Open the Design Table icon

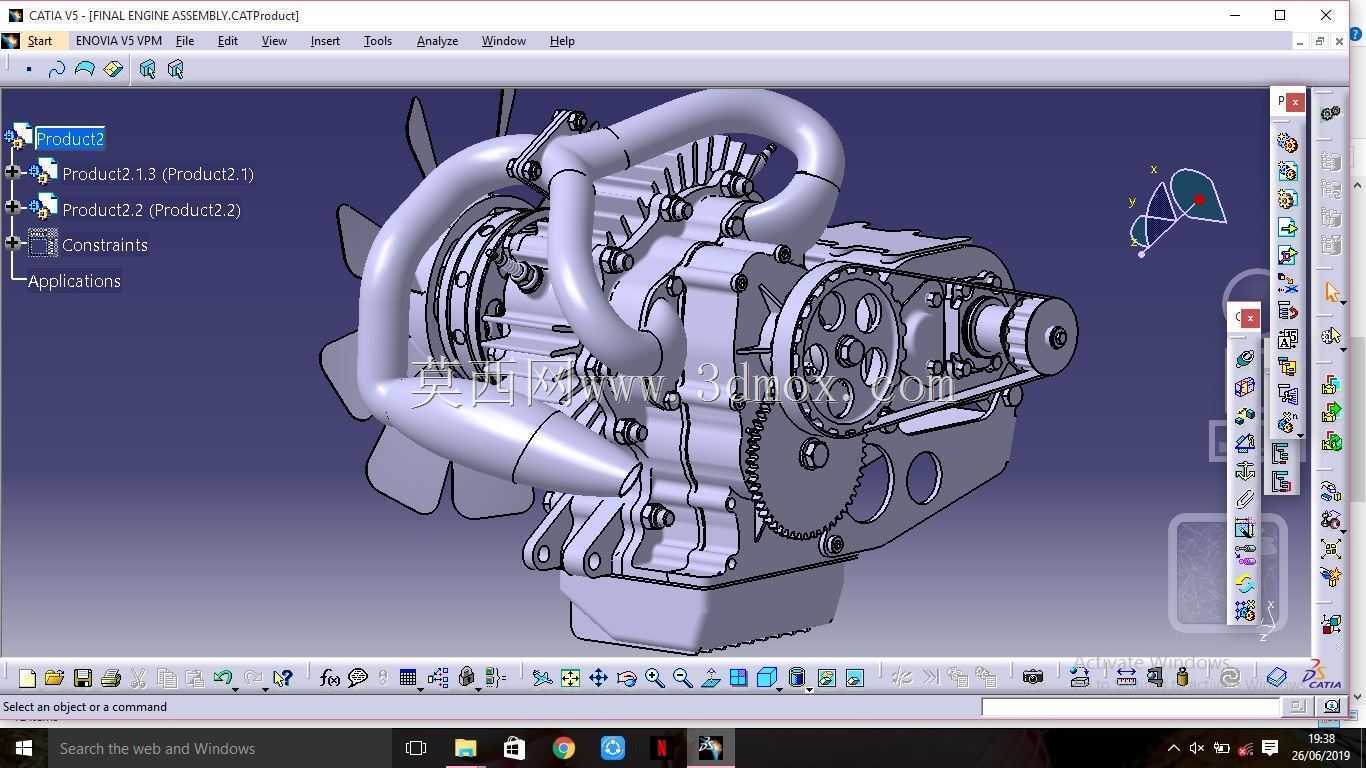click(407, 678)
